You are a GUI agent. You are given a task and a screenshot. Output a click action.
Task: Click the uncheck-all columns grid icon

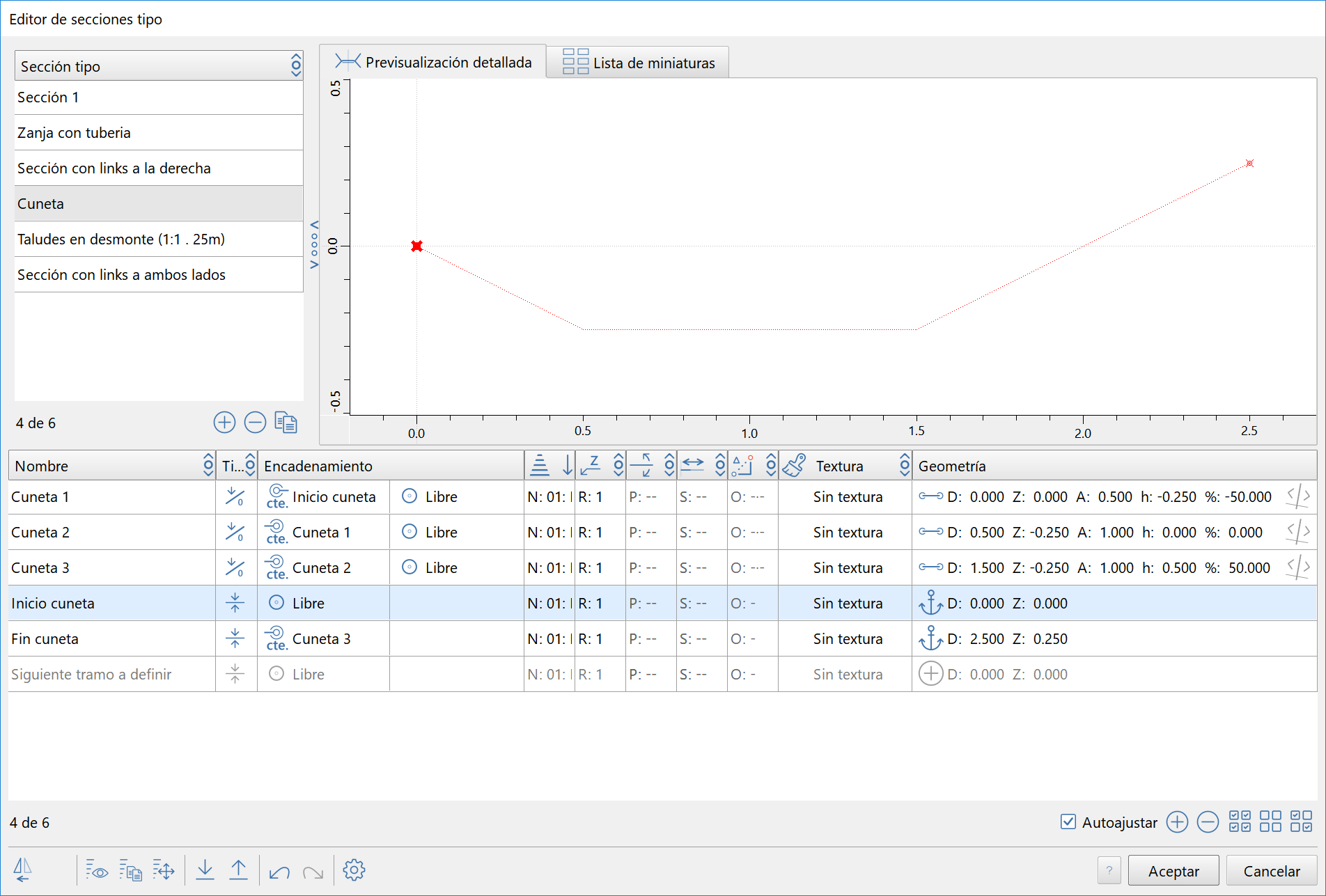(1270, 822)
